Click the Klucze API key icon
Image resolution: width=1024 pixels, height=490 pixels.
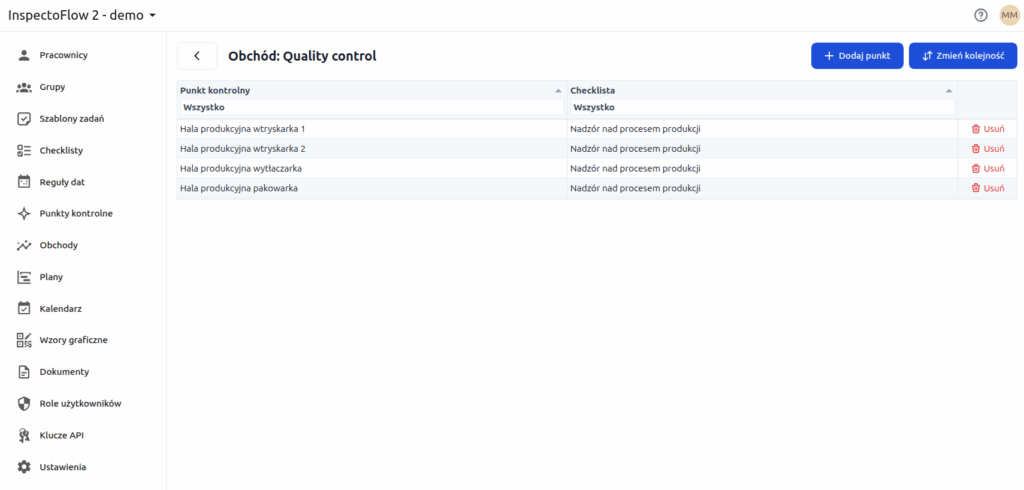[25, 435]
